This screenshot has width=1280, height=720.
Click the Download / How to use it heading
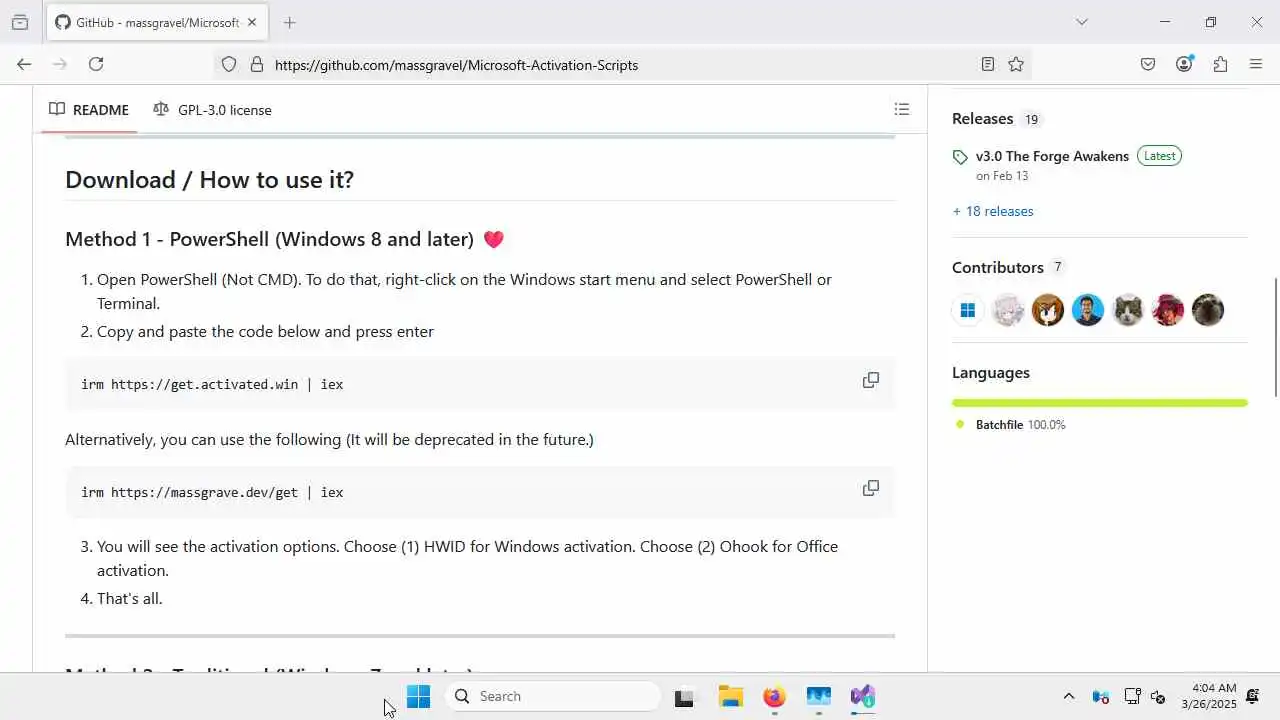pyautogui.click(x=209, y=180)
